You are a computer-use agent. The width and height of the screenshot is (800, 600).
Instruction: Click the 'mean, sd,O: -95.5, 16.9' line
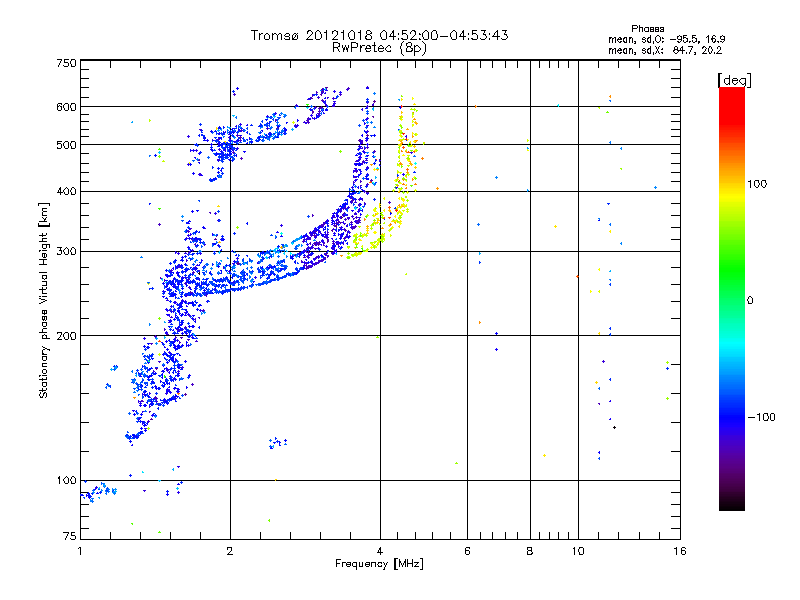click(x=666, y=39)
